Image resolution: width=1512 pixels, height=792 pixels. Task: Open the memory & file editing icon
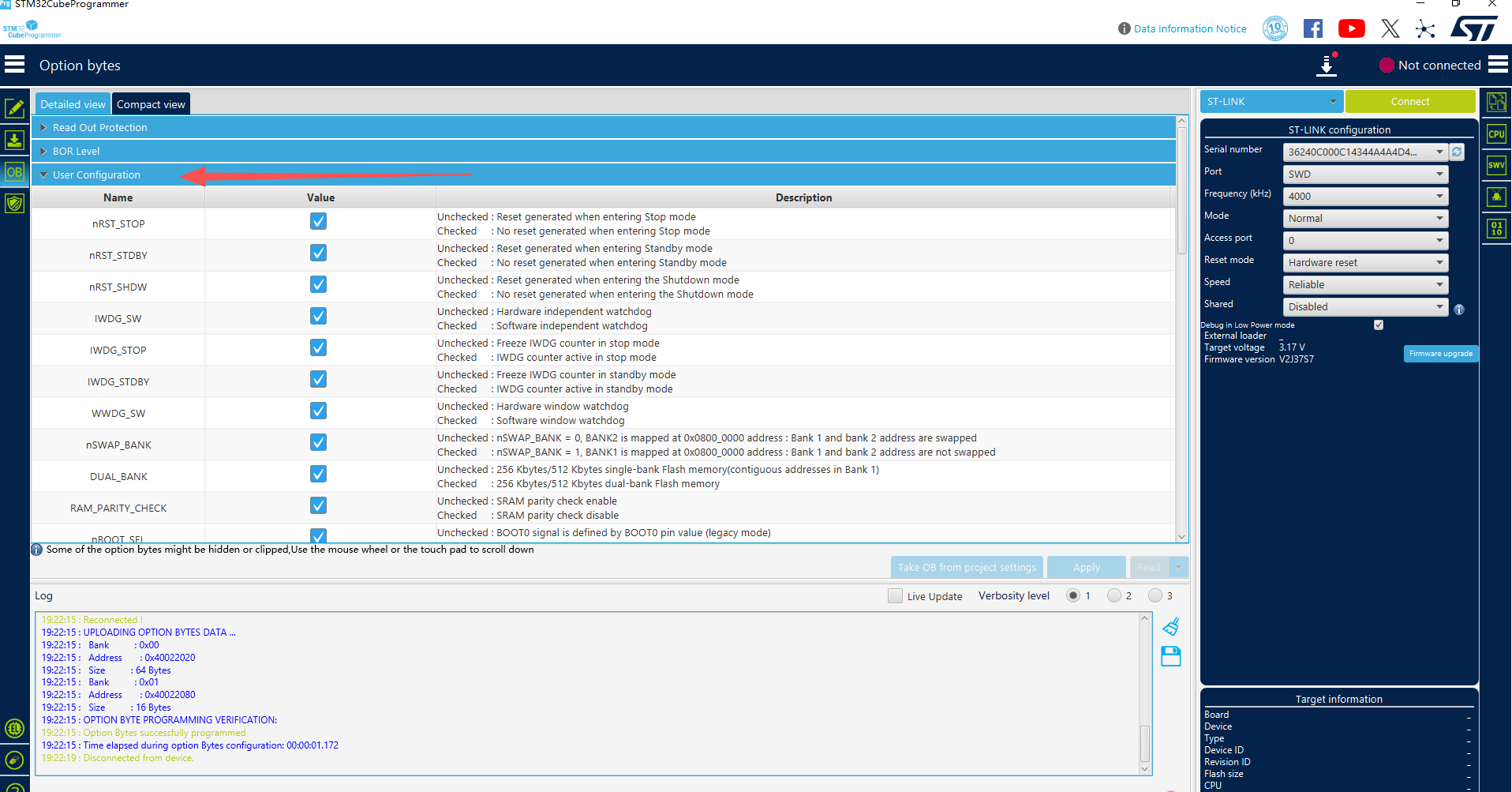14,108
